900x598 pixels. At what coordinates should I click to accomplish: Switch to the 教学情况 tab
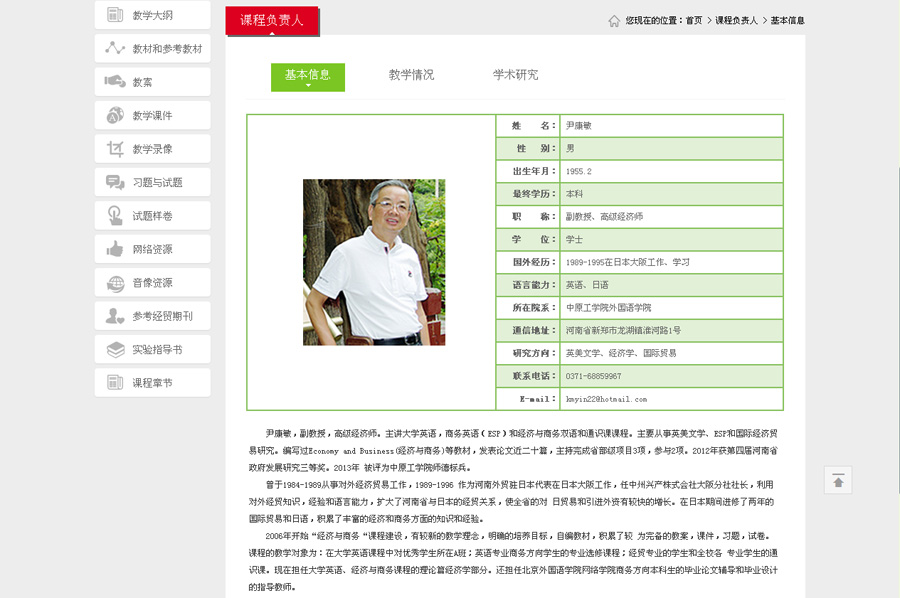(x=412, y=75)
